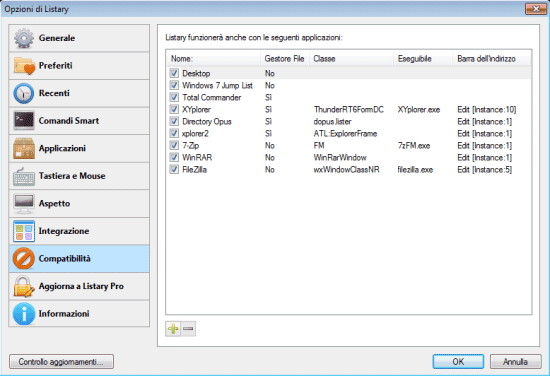Show the Informazioni tab
The height and width of the screenshot is (376, 550).
(79, 314)
